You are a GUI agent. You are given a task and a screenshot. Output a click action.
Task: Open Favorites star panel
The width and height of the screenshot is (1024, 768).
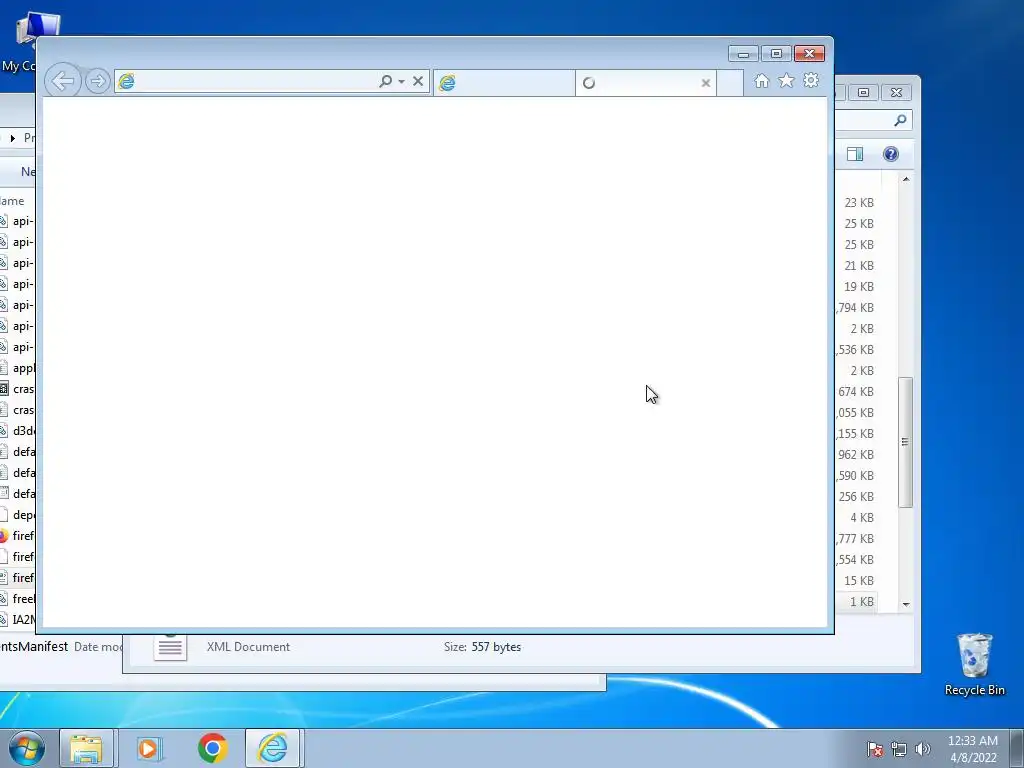[786, 81]
